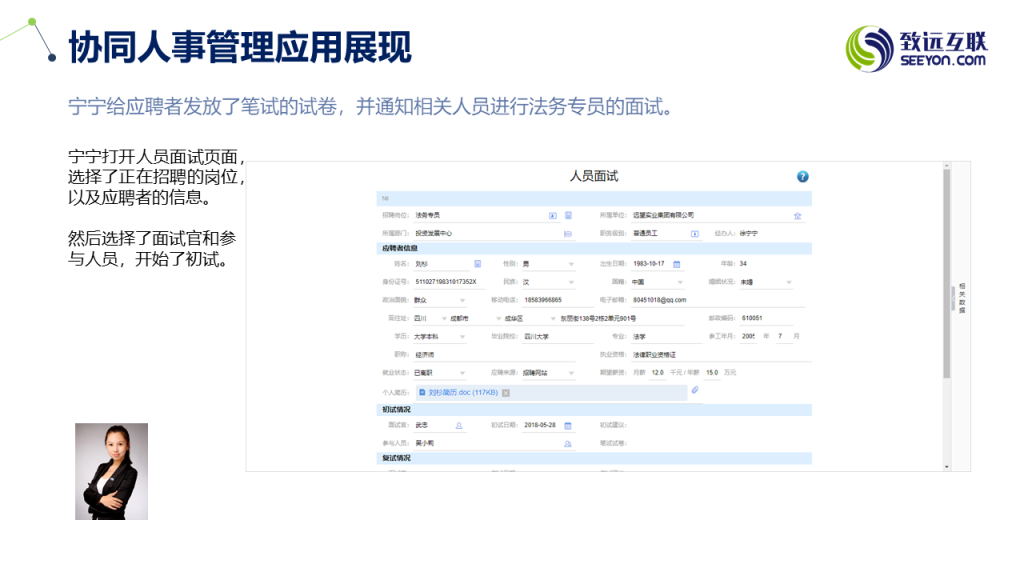Click people selector icon beside 参与人员
The image size is (1024, 576).
tap(567, 443)
